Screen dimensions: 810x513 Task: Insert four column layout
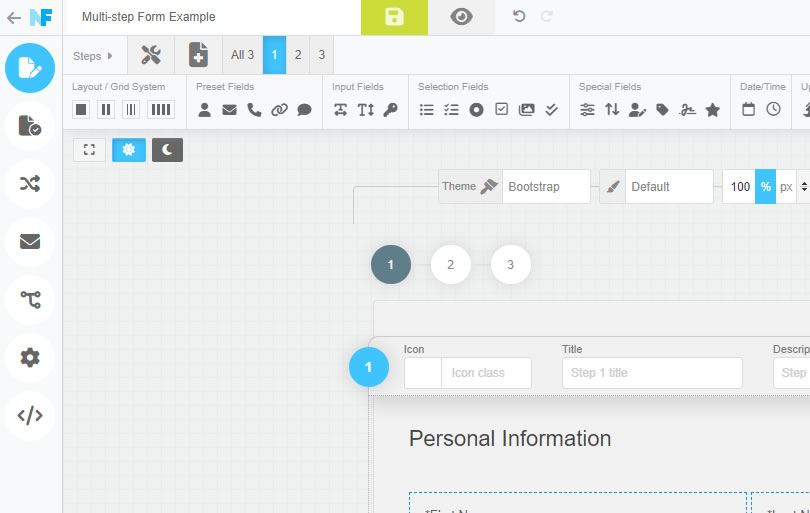pos(161,110)
